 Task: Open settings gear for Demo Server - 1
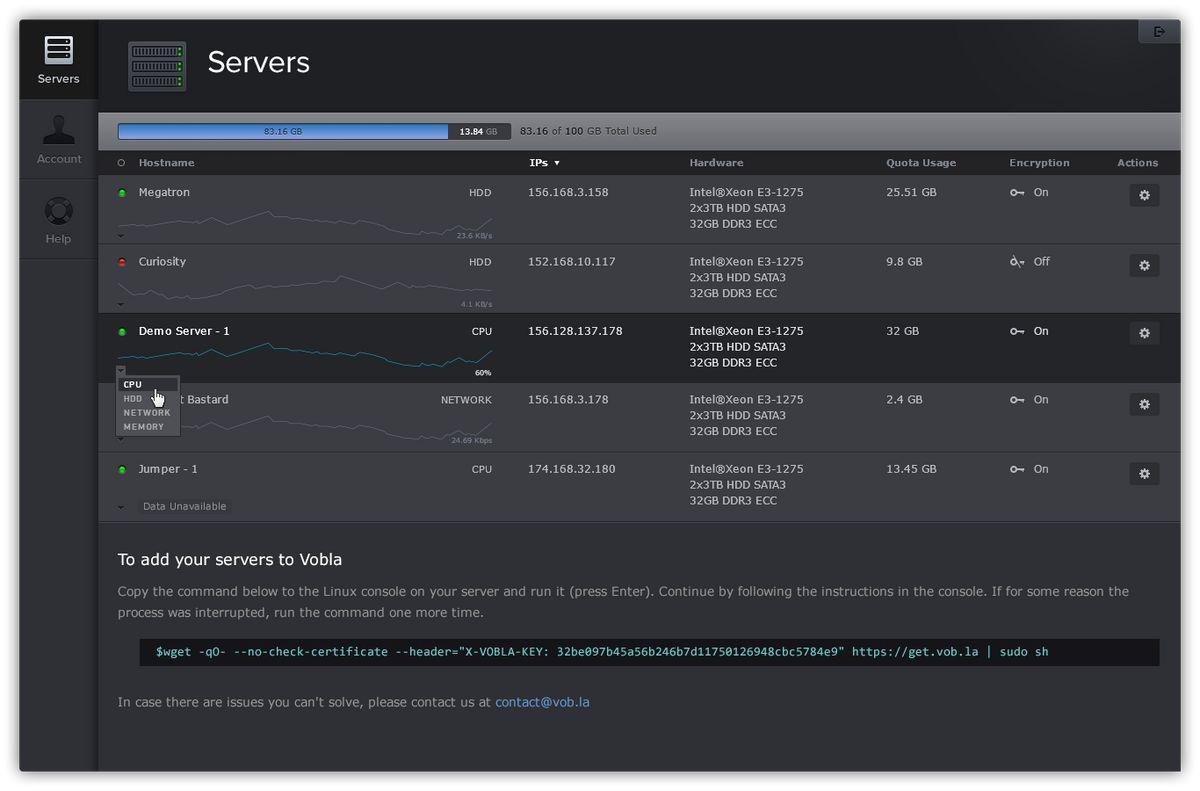1144,333
